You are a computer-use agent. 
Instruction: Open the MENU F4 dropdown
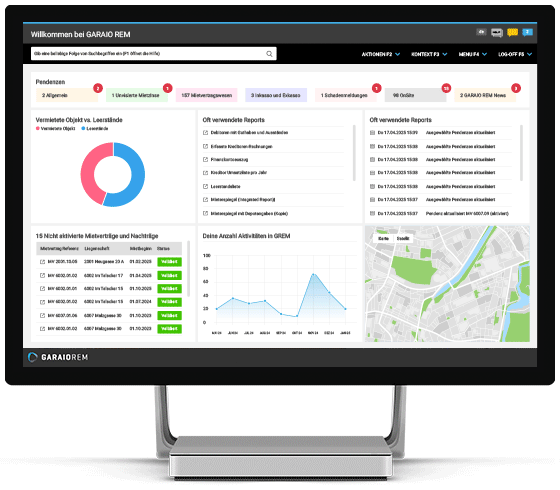pos(473,54)
